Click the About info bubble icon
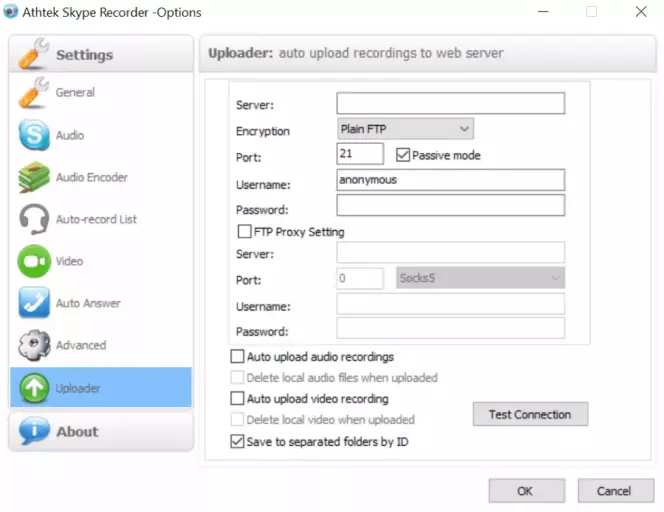Screen dimensions: 664x512 (x=34, y=430)
